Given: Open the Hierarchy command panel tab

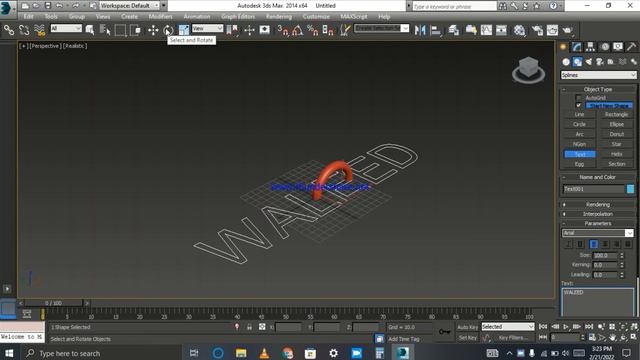Looking at the screenshot, I should [x=590, y=47].
